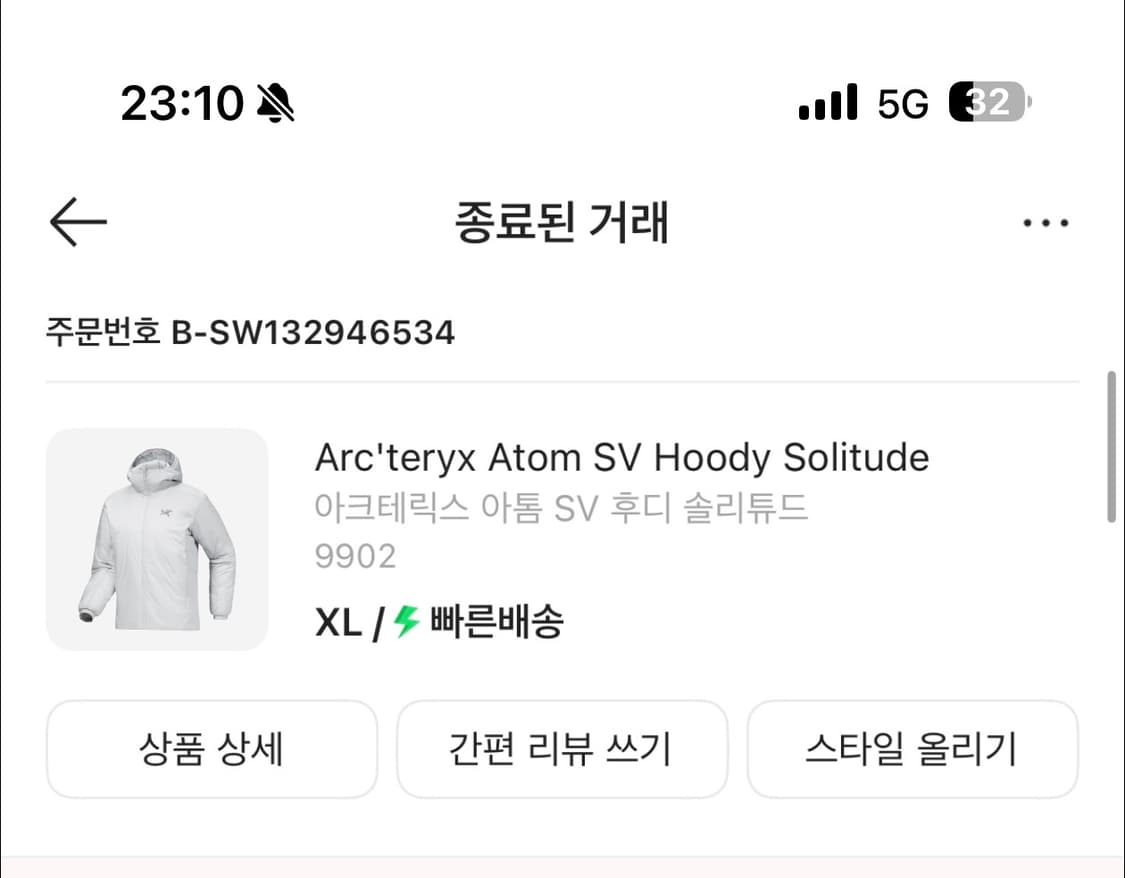Tap the size XL label
Viewport: 1125px width, 878px height.
tap(340, 621)
